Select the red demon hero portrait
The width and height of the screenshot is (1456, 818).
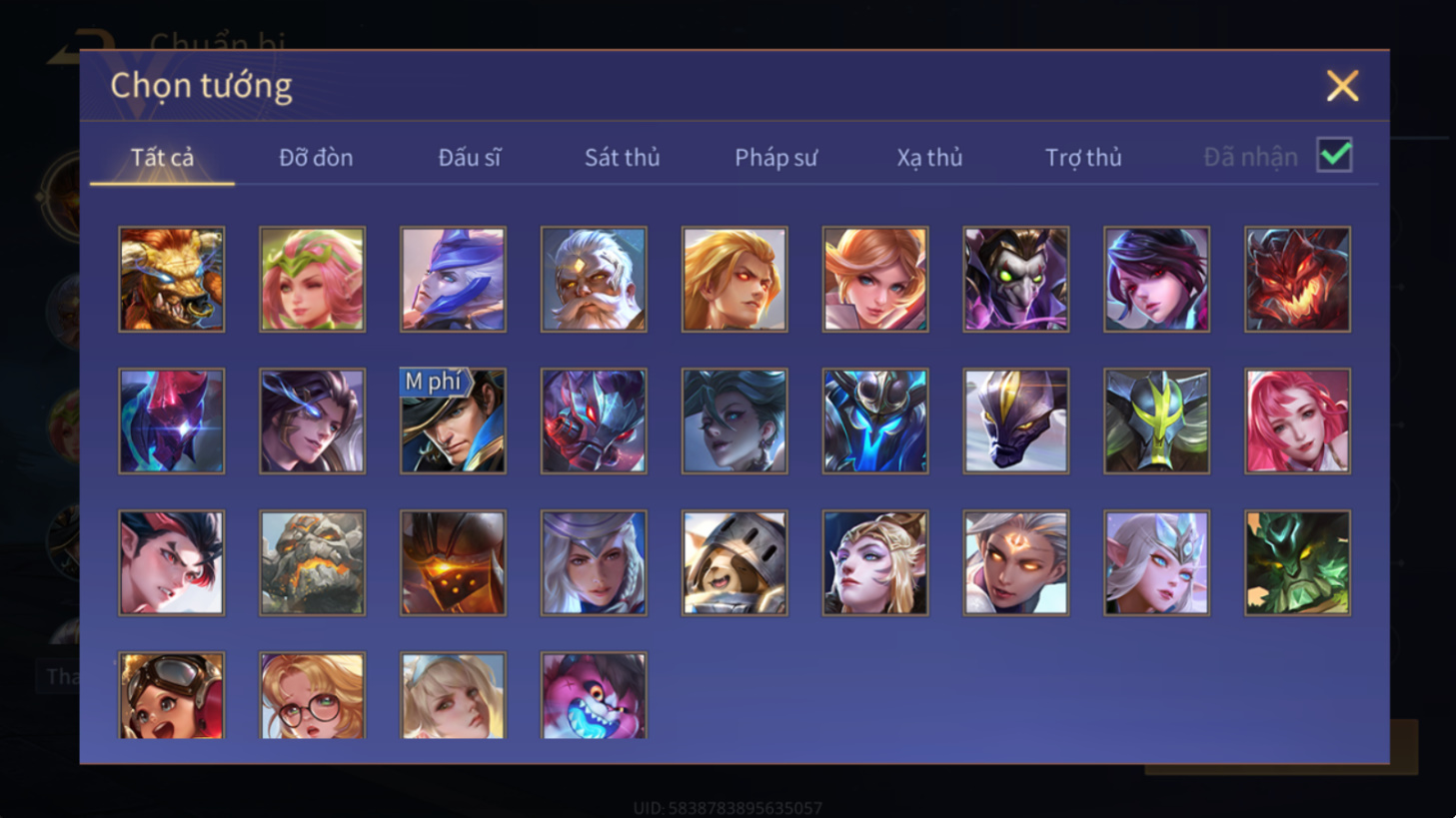pos(1297,279)
